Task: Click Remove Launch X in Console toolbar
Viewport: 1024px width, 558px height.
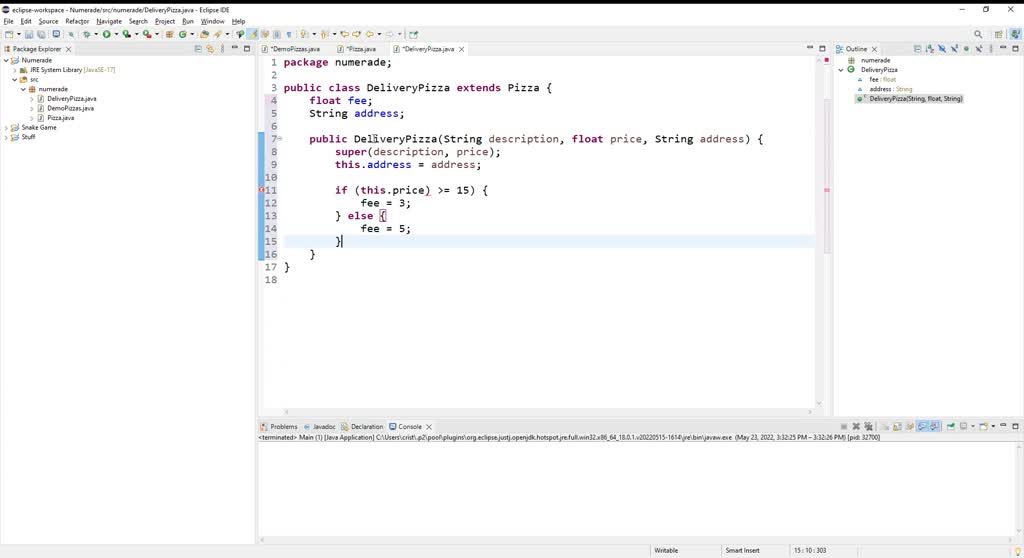Action: [x=856, y=426]
